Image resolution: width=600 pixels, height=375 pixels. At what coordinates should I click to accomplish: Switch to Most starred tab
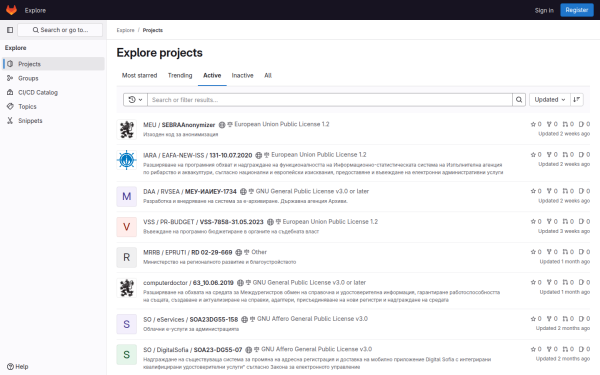click(139, 75)
